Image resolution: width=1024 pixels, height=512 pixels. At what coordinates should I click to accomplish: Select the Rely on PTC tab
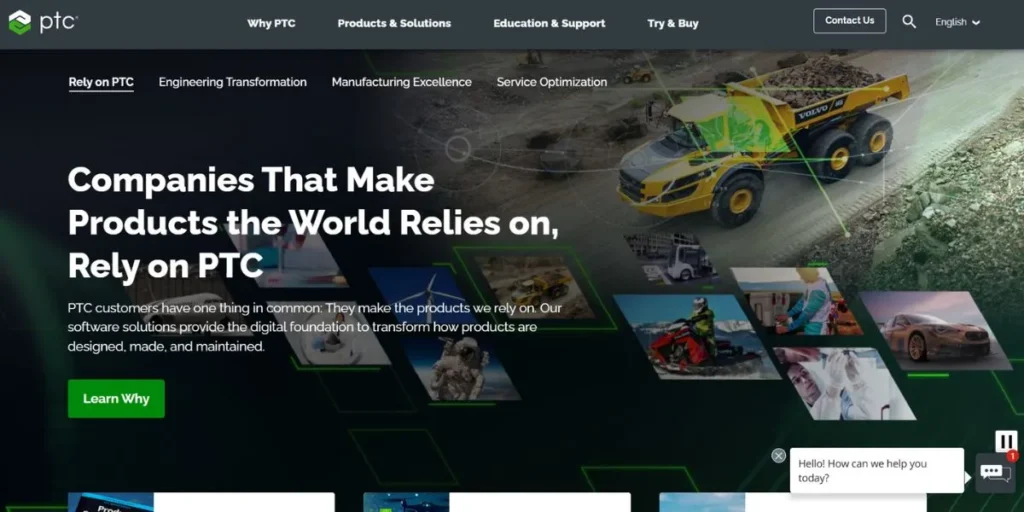click(101, 82)
